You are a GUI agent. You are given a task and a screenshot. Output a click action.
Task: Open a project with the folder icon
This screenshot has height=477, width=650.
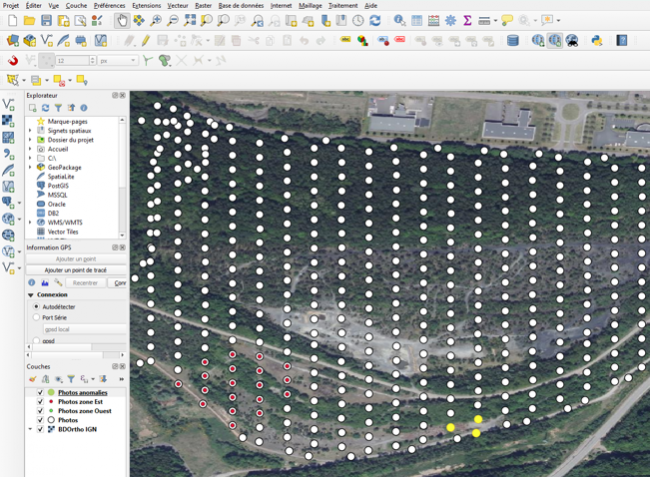tap(29, 20)
